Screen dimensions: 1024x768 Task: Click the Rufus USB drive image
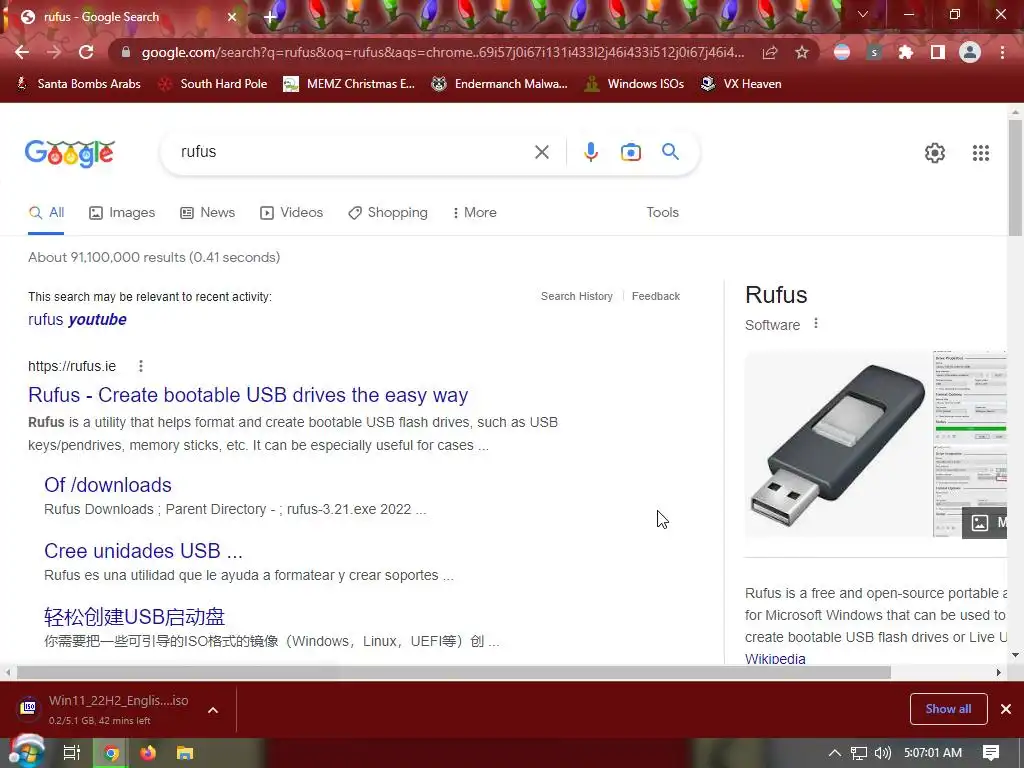pos(839,444)
